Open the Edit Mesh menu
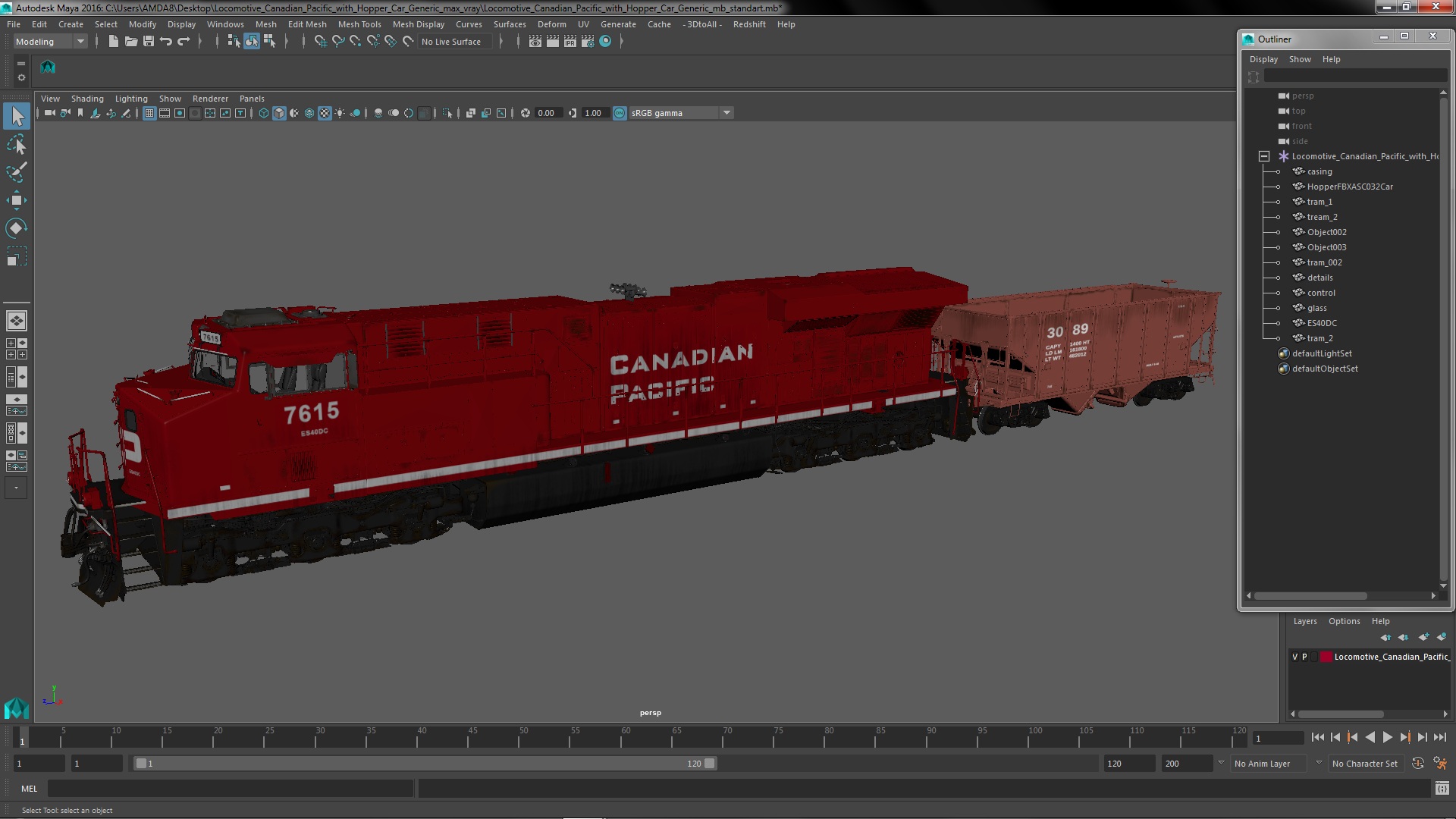This screenshot has width=1456, height=819. (x=307, y=24)
